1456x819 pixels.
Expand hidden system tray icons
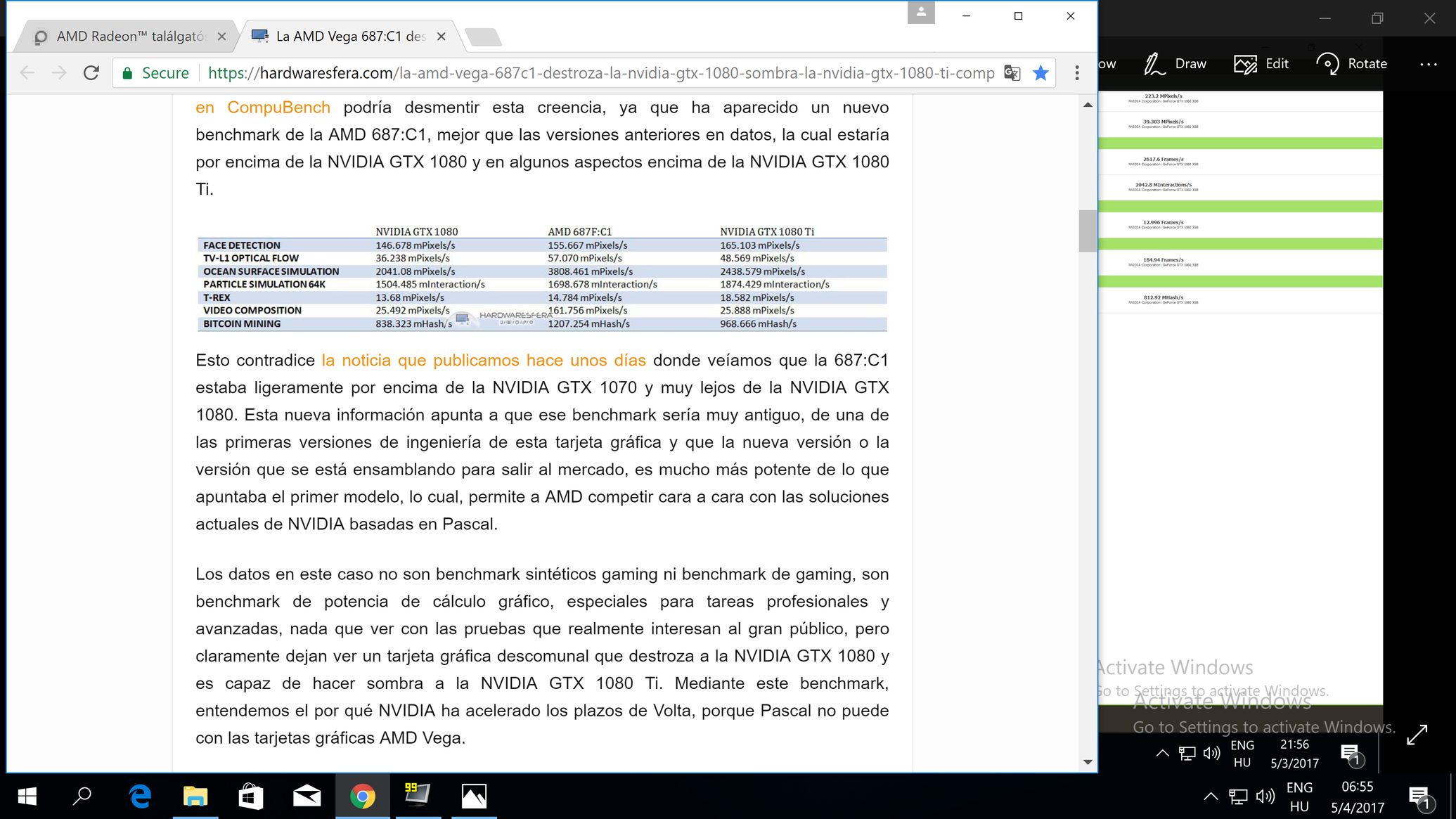[x=1211, y=797]
